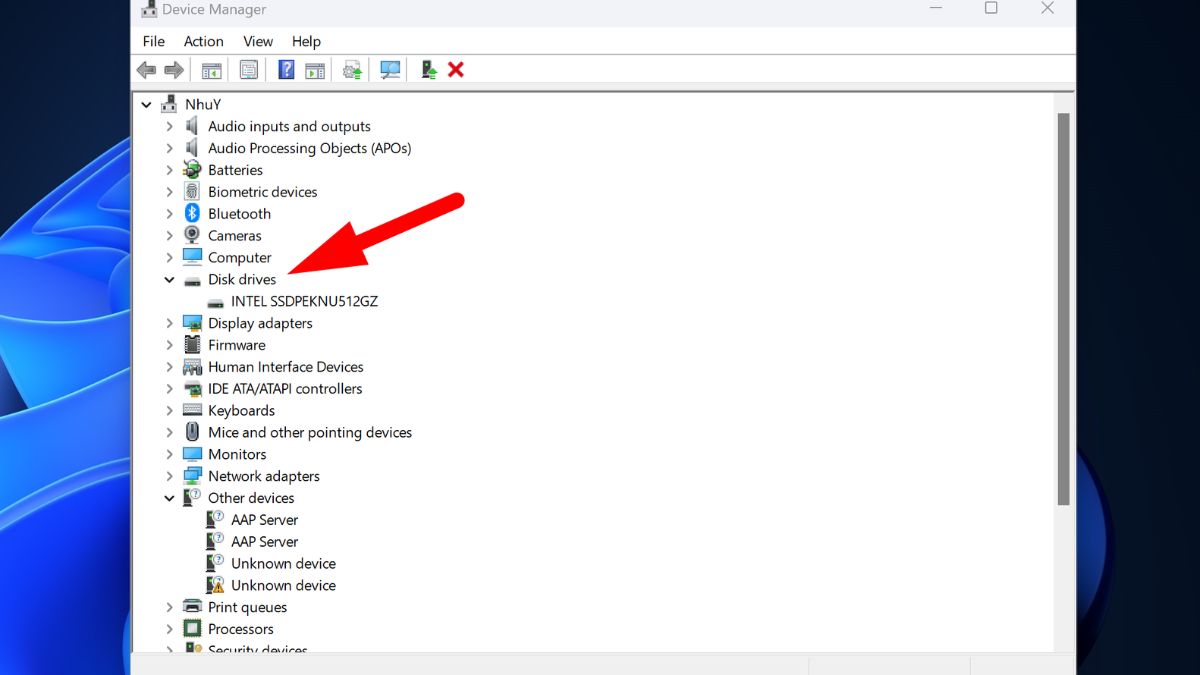Viewport: 1200px width, 675px height.
Task: Click the gear with green arrow toolbar icon
Action: 352,70
